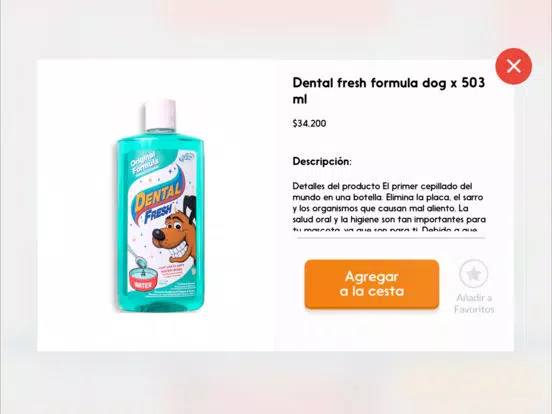Image resolution: width=552 pixels, height=414 pixels.
Task: Click the Original Formula text on bottle
Action: click(144, 163)
